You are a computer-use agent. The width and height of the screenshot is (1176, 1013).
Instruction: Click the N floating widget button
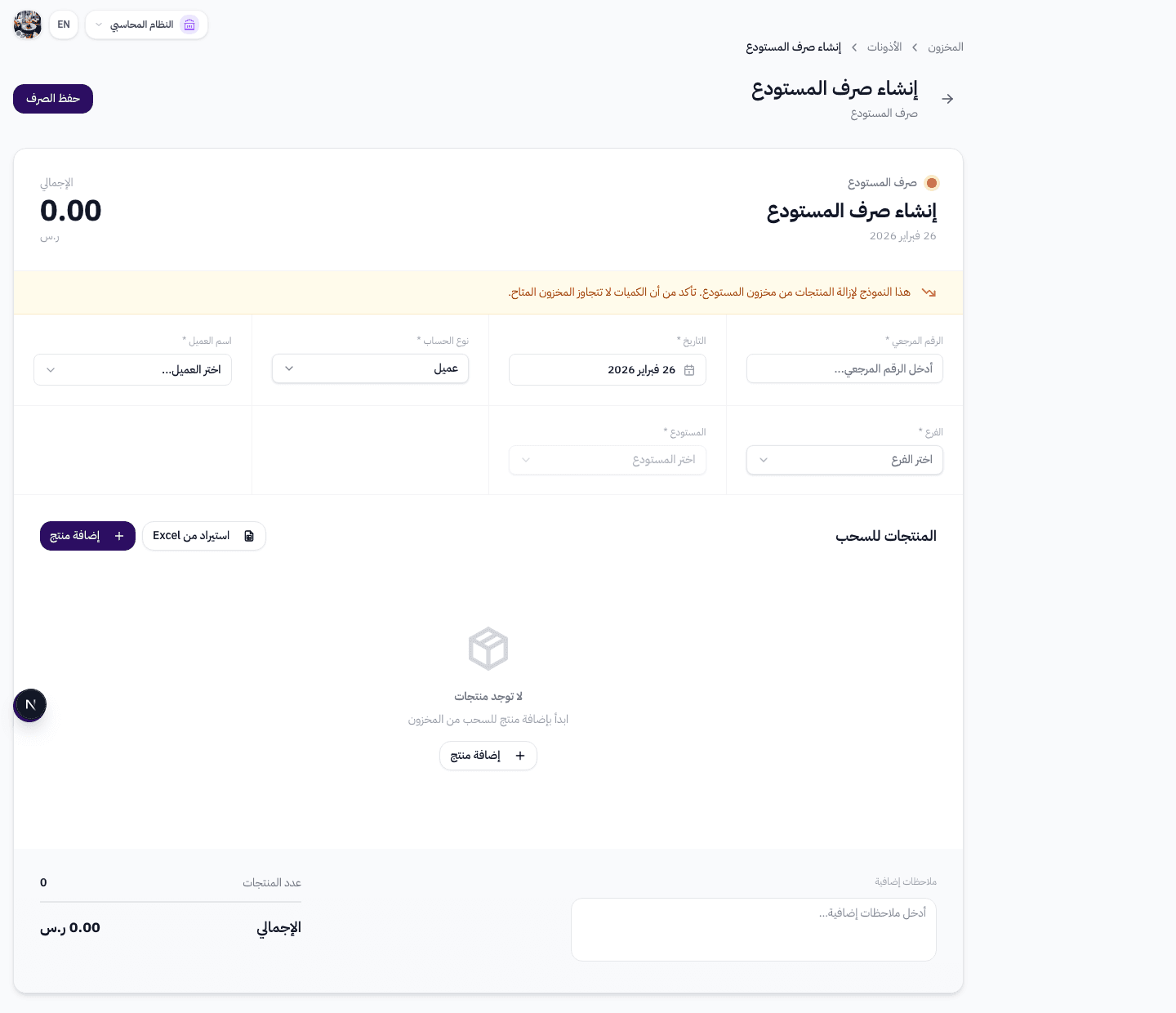click(29, 705)
